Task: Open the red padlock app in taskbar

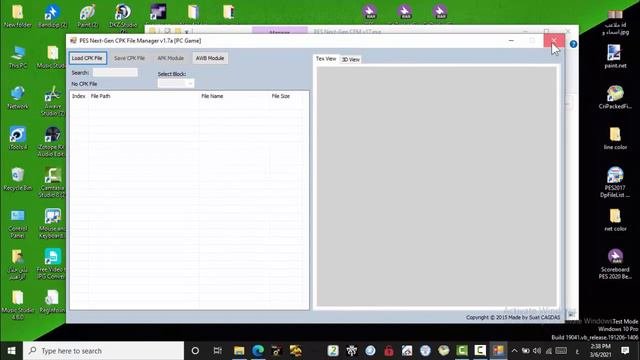Action: 389,351
